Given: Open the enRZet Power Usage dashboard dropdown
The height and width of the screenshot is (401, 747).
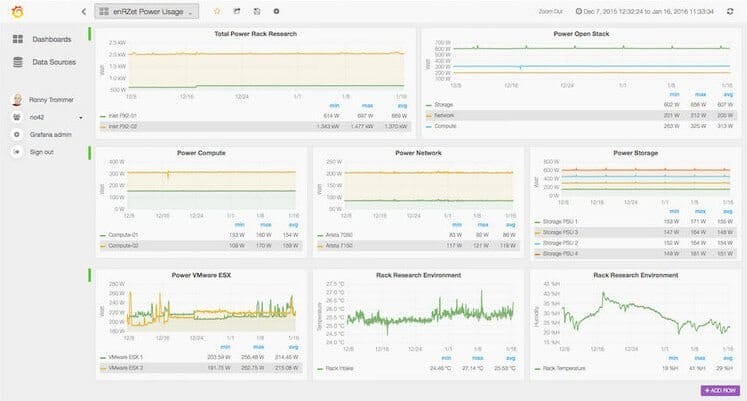Looking at the screenshot, I should (x=147, y=11).
